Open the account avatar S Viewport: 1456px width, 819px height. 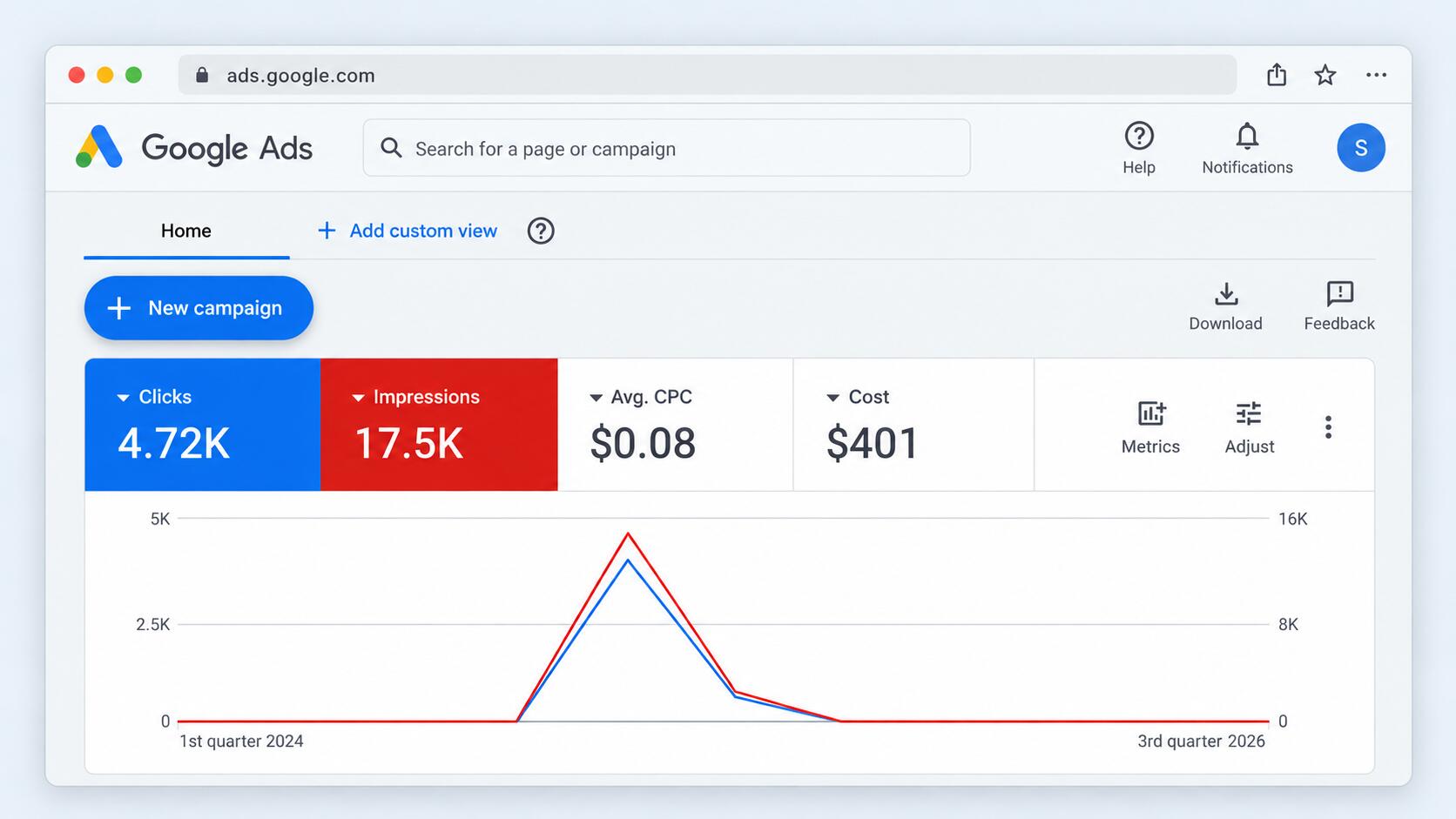pos(1360,147)
